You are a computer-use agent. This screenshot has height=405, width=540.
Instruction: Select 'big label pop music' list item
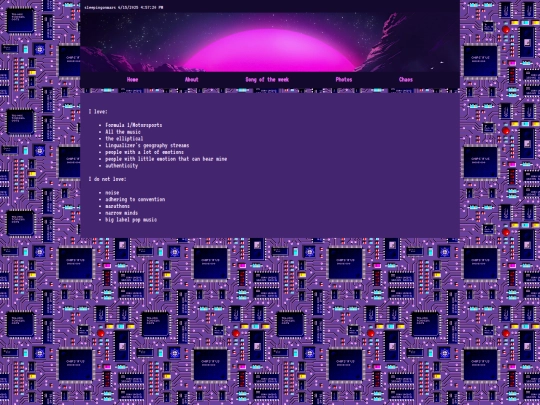tap(131, 220)
